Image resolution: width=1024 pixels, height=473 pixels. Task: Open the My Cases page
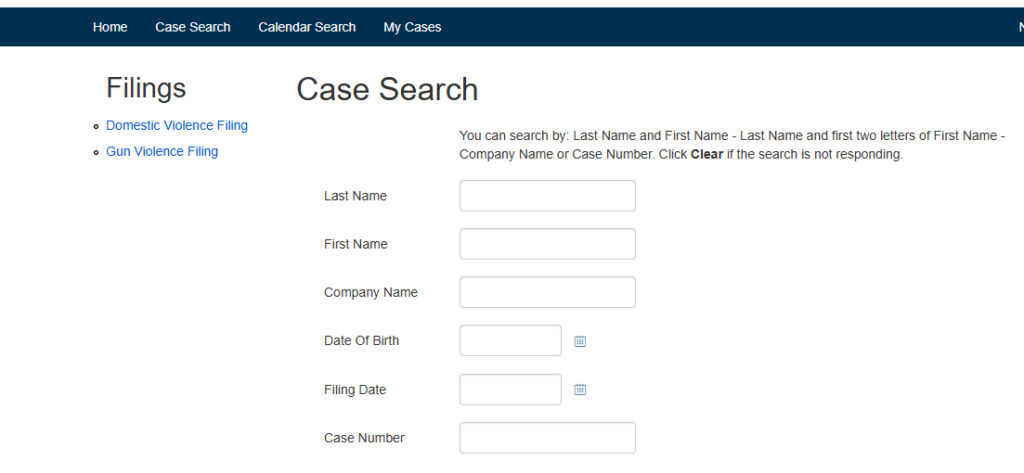(412, 27)
